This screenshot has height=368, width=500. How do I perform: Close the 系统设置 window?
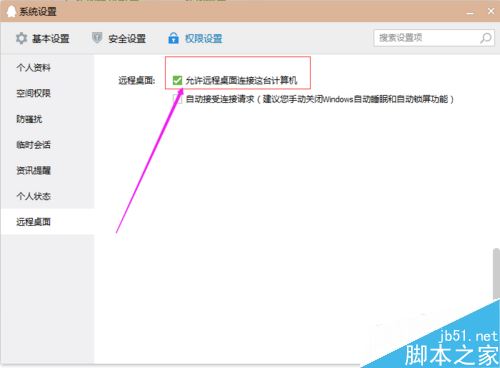click(x=491, y=11)
